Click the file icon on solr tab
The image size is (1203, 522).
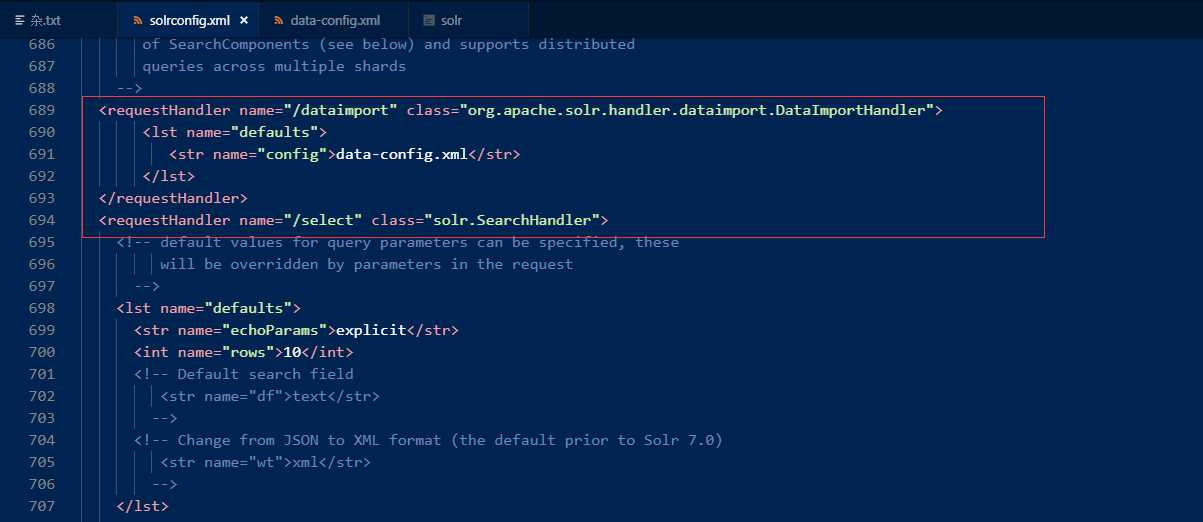tap(429, 20)
